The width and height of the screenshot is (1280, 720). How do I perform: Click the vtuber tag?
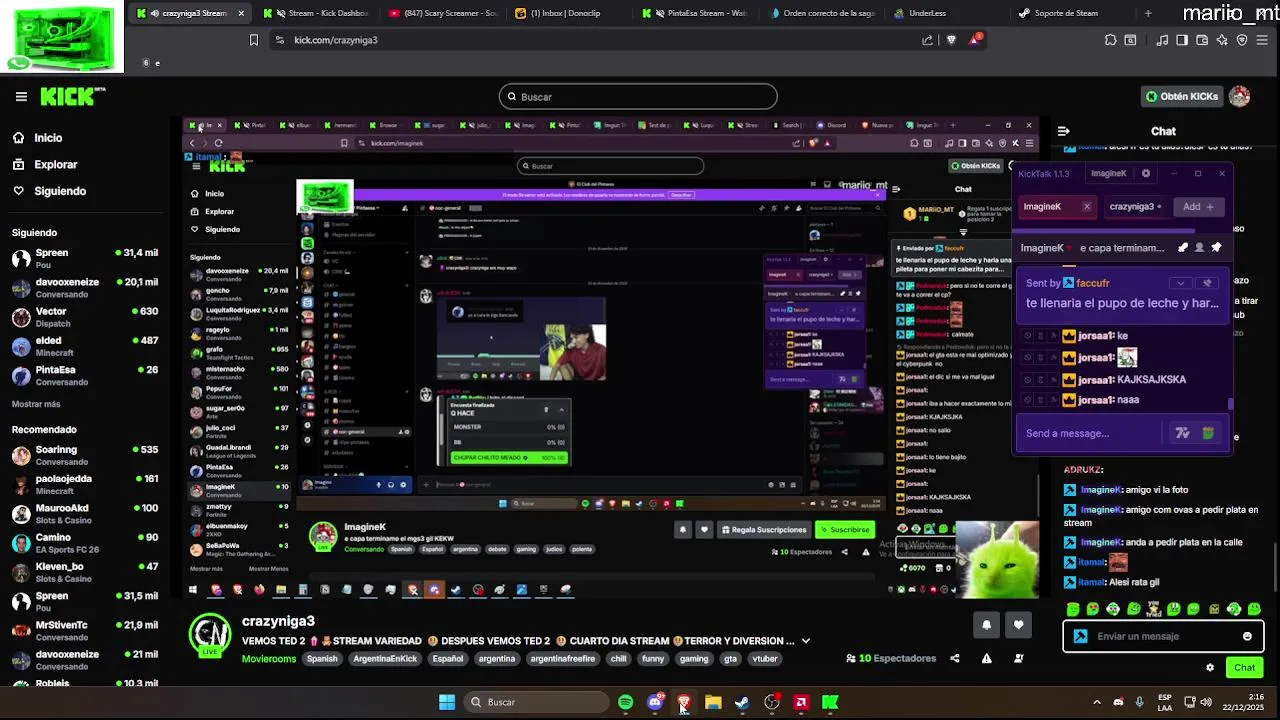(765, 659)
